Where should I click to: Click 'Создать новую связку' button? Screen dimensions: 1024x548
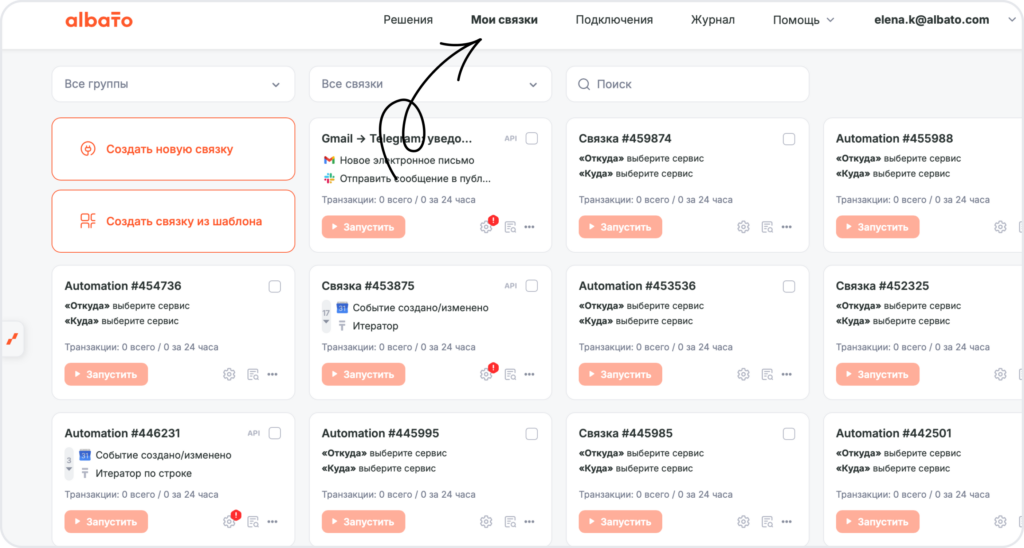point(173,149)
